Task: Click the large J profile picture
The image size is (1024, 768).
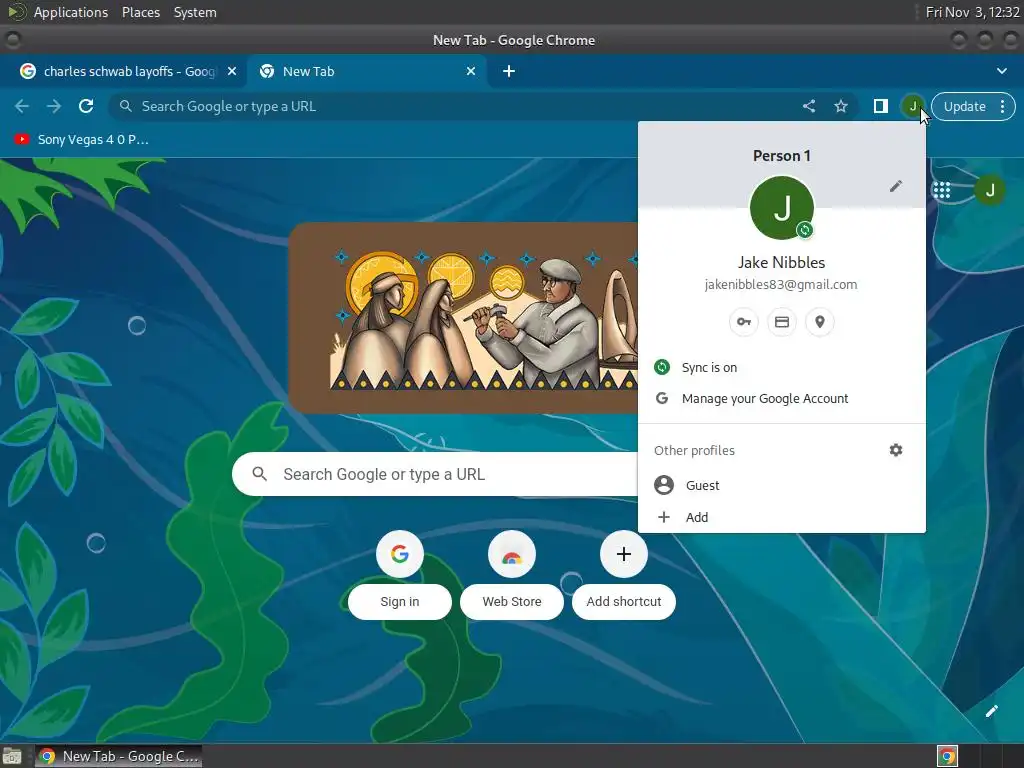Action: pyautogui.click(x=782, y=208)
